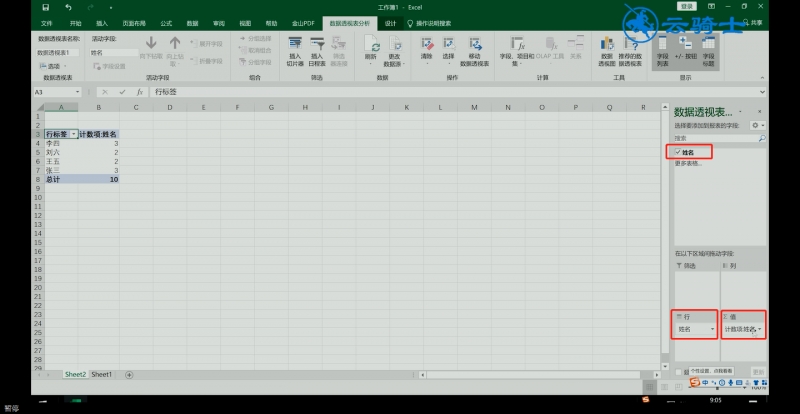The width and height of the screenshot is (800, 414).
Task: Click the 计数项:姓名 header cell B3
Action: tap(98, 134)
